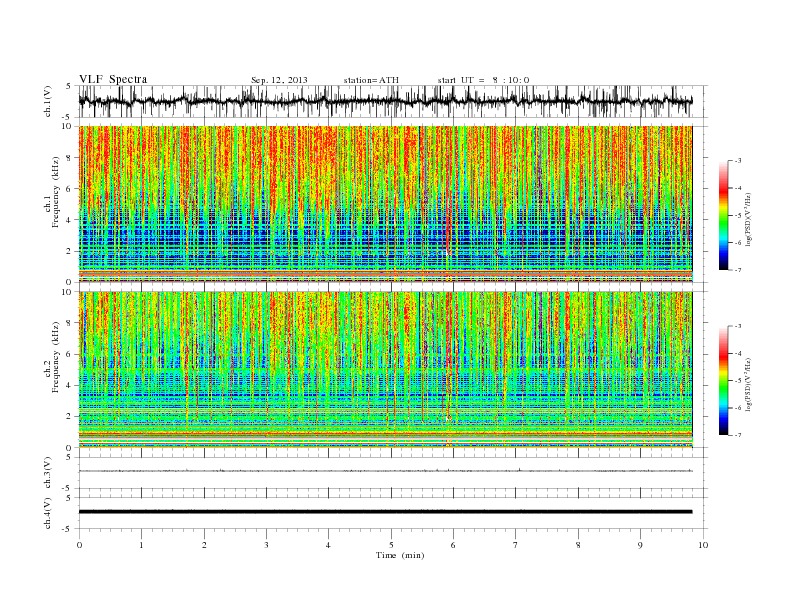
Task: Click the "-7" tick on the ch.2 colorbar
Action: tap(737, 435)
